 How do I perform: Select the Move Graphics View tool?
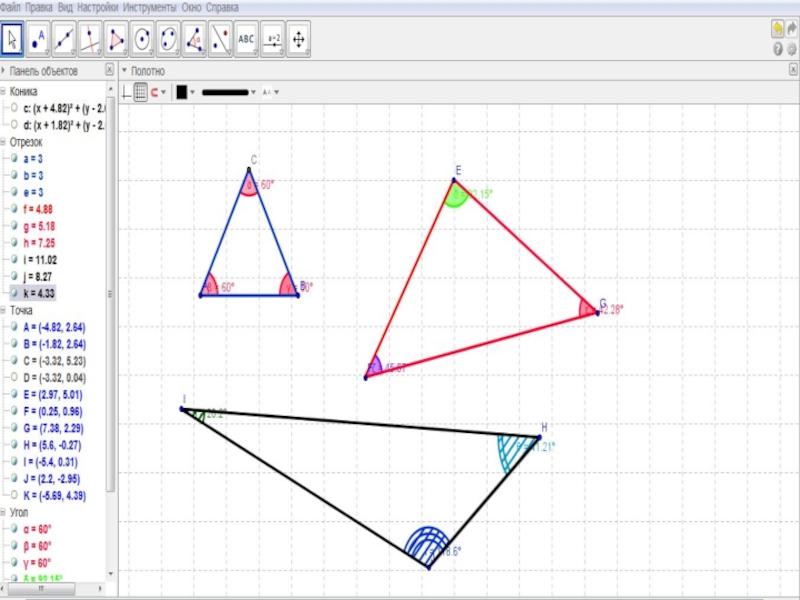pyautogui.click(x=298, y=40)
